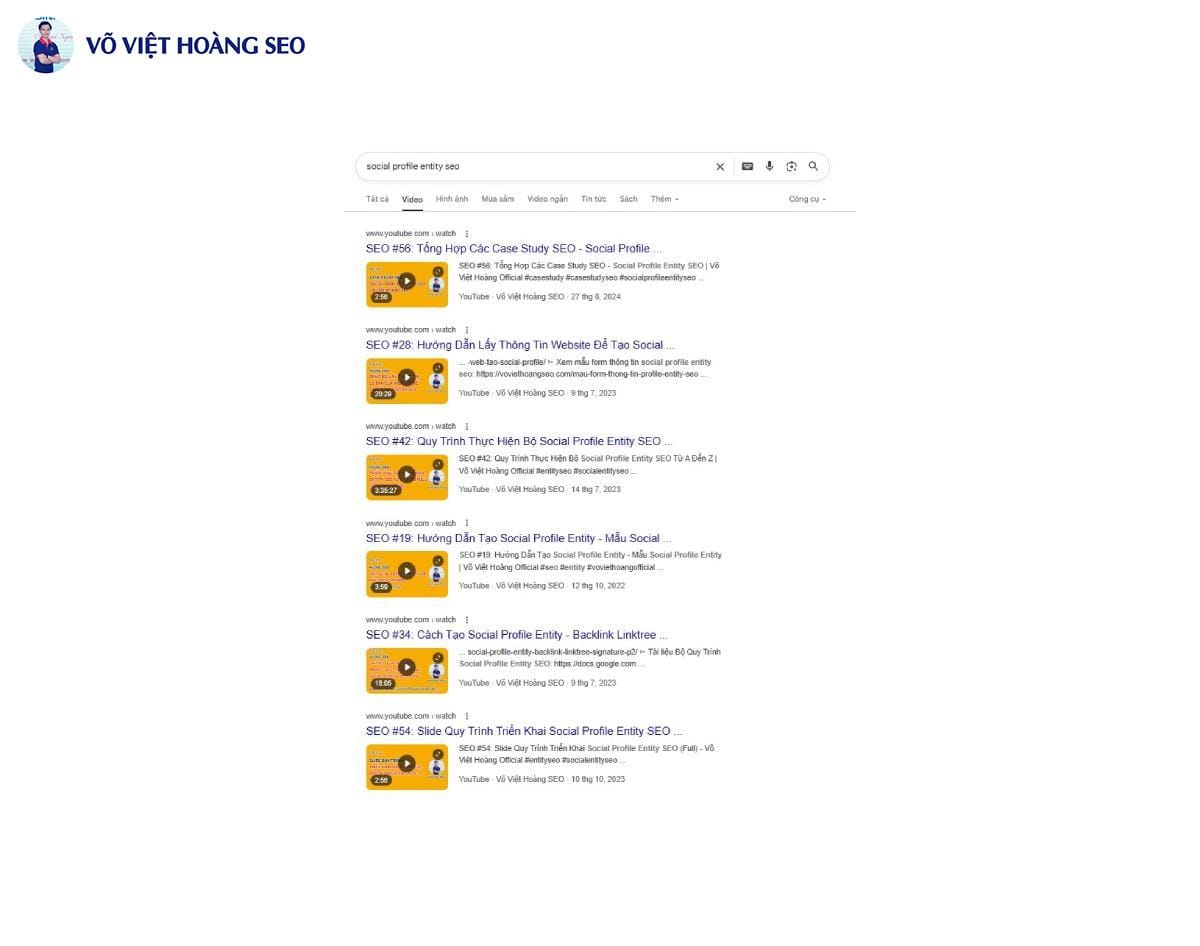Open three-dot menu for SEO #54 result
Screen dimensions: 1200x946
467,716
